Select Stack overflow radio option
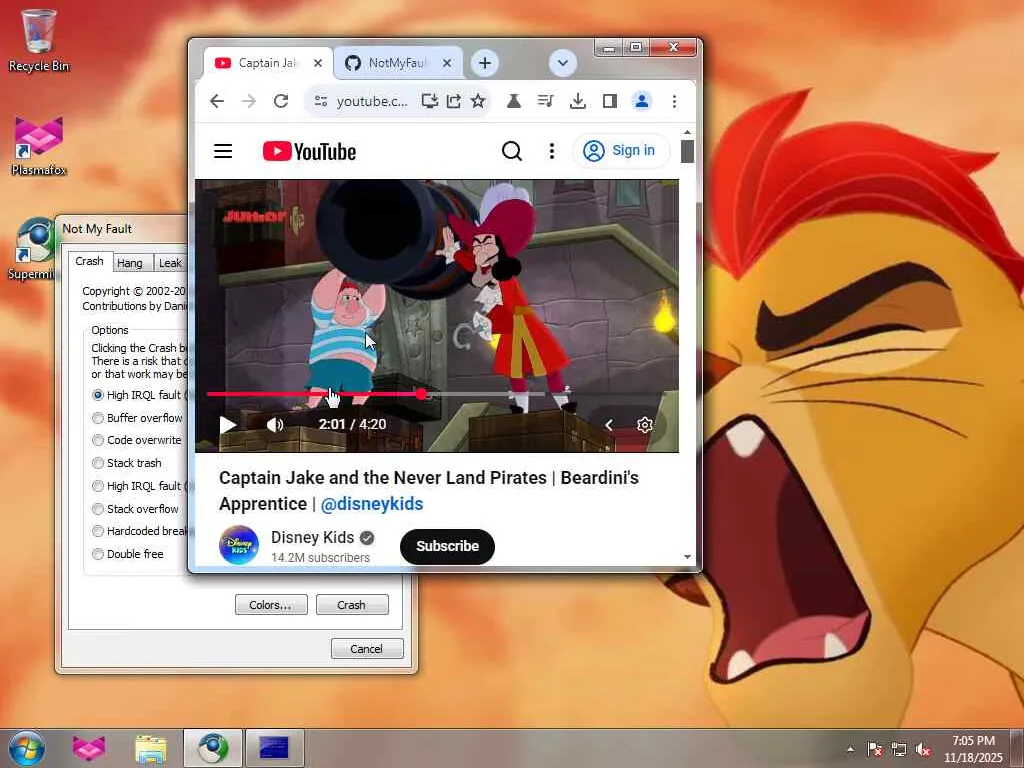This screenshot has height=768, width=1024. (x=136, y=509)
